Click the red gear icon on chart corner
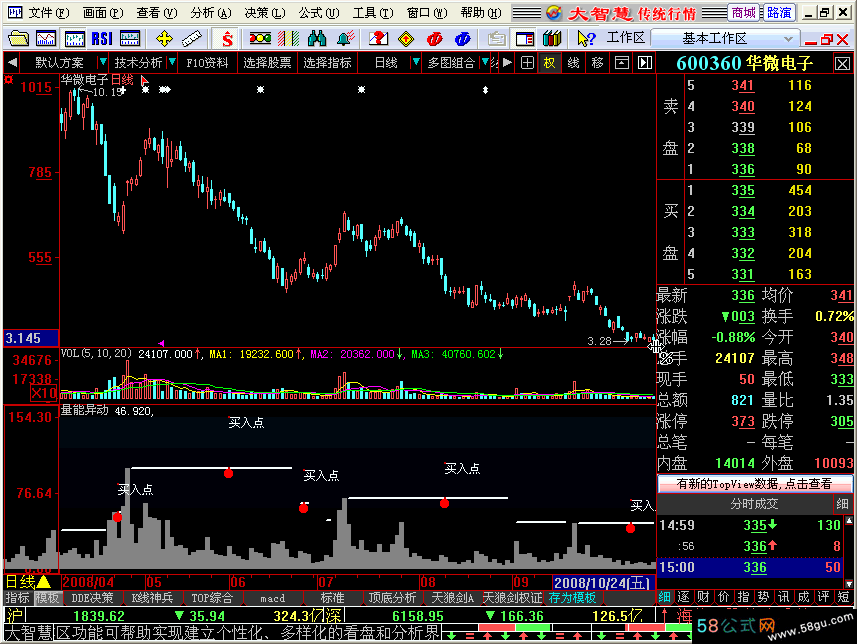This screenshot has height=644, width=857. [x=9, y=80]
